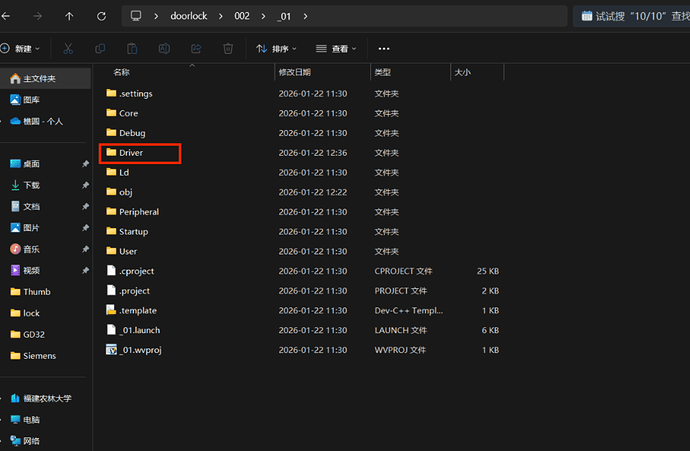This screenshot has width=690, height=451.
Task: Click the Refresh button in navigation bar
Action: pyautogui.click(x=101, y=16)
